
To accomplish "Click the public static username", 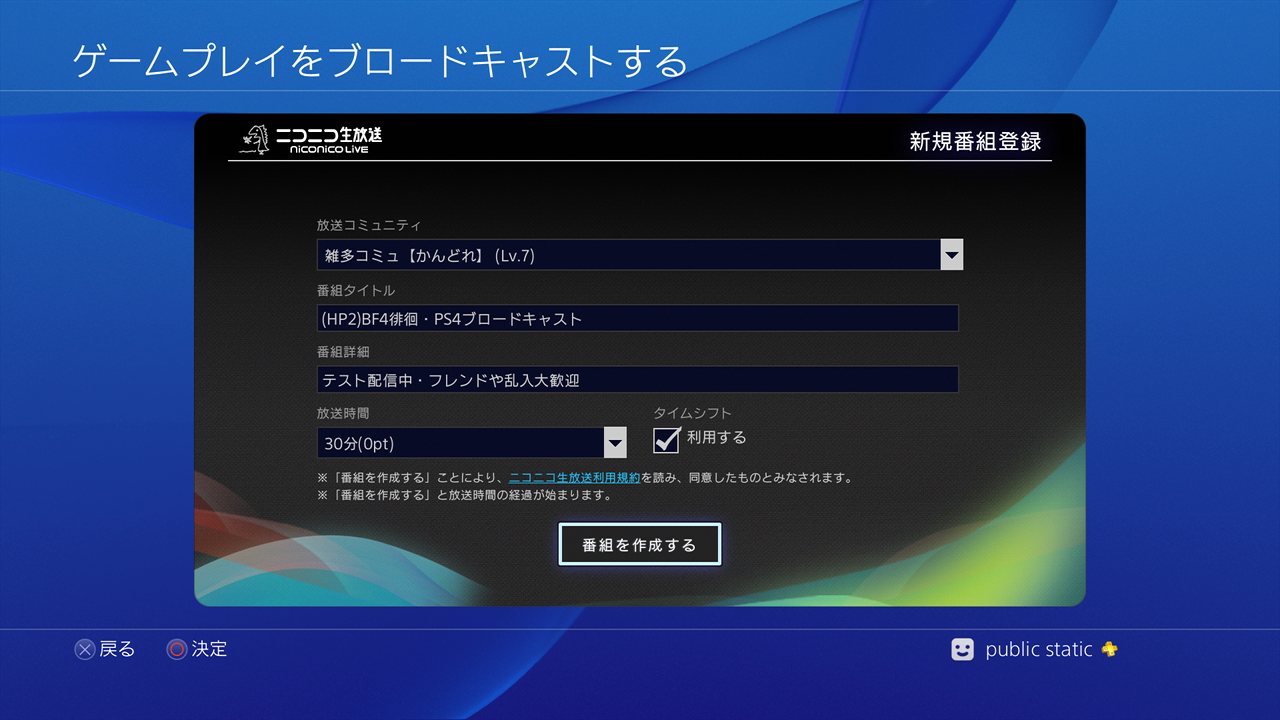I will [x=1039, y=650].
